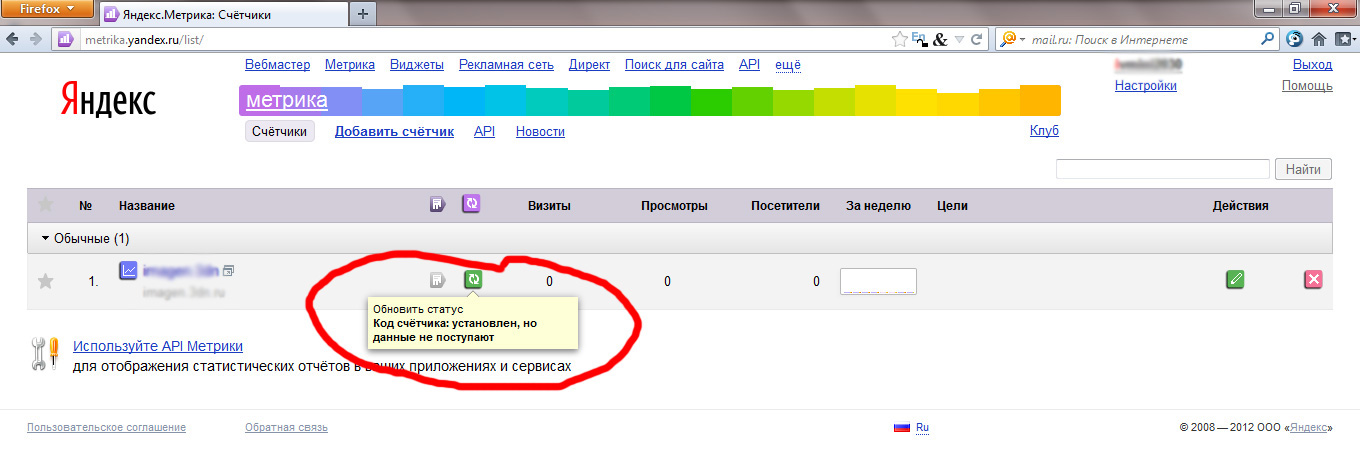Open API in the top navigation bar
The width and height of the screenshot is (1360, 450).
pyautogui.click(x=749, y=64)
